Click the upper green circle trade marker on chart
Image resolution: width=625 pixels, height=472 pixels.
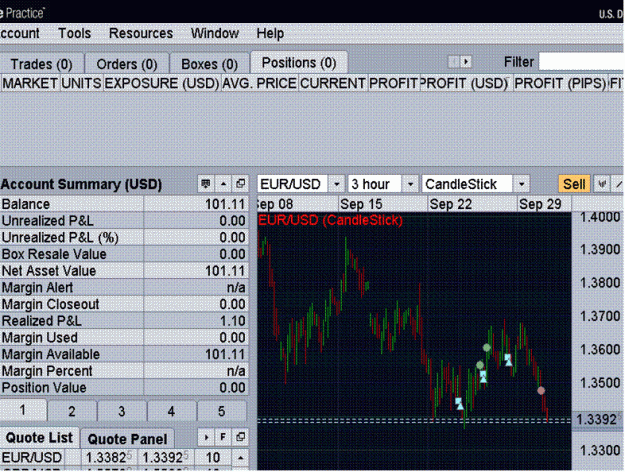coord(486,348)
